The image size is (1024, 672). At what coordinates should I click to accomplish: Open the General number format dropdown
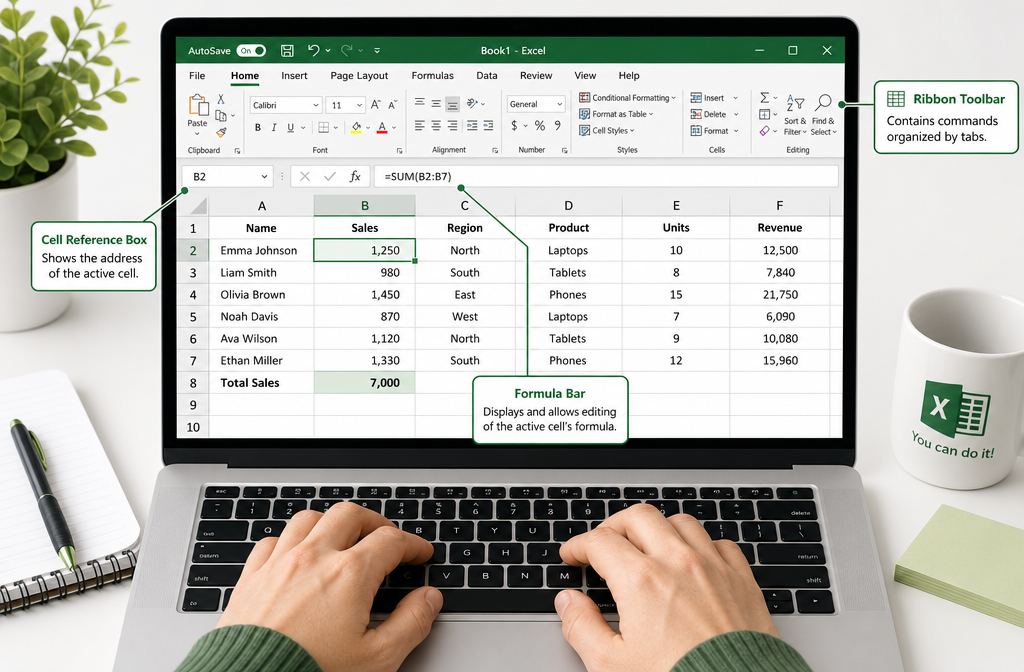(x=560, y=104)
